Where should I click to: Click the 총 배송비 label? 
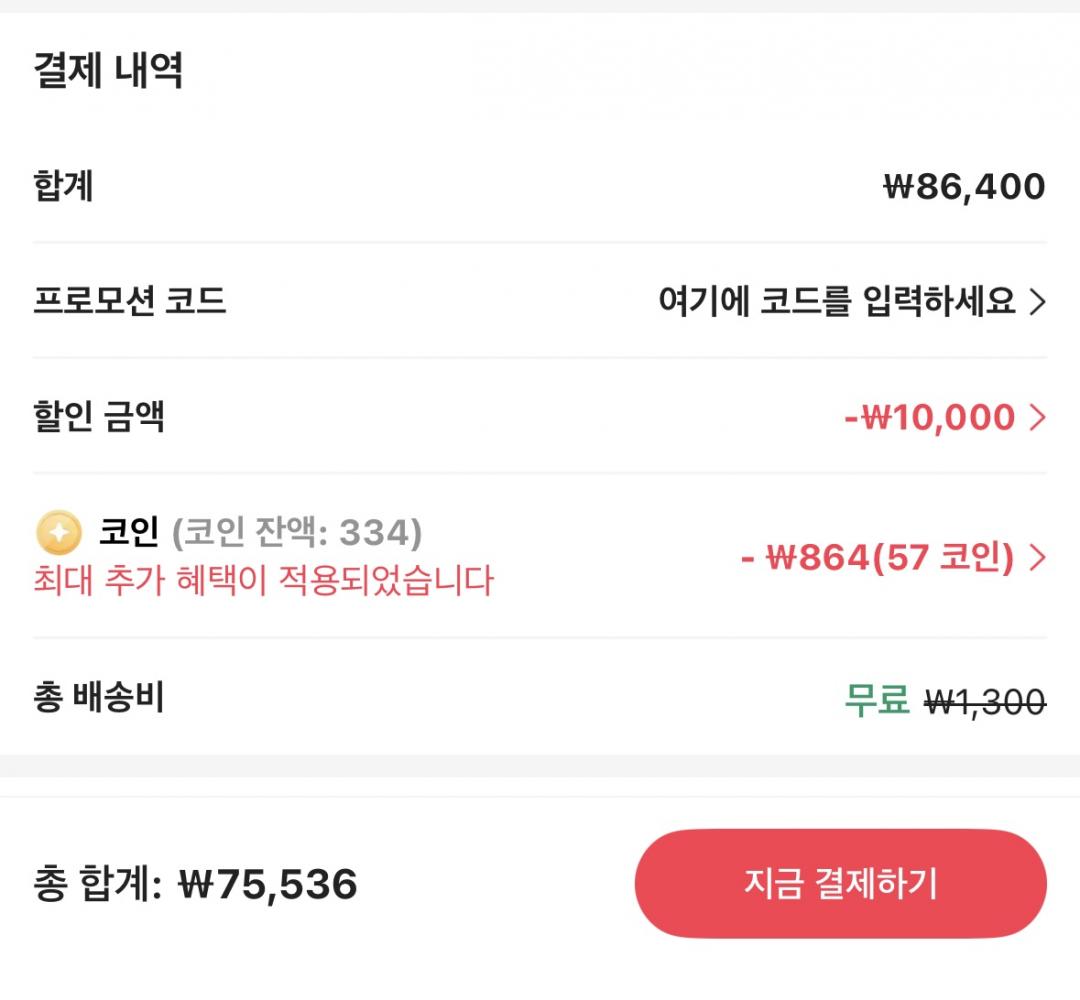99,698
